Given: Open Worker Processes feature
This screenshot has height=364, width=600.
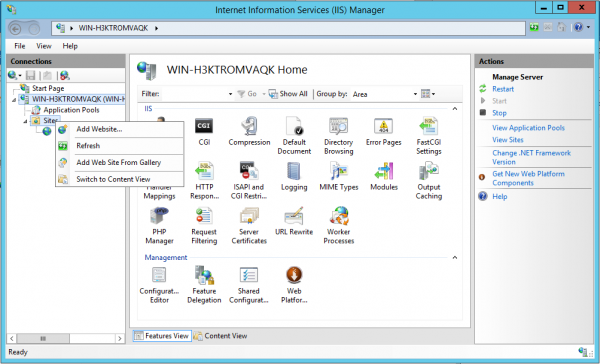Looking at the screenshot, I should tap(339, 225).
